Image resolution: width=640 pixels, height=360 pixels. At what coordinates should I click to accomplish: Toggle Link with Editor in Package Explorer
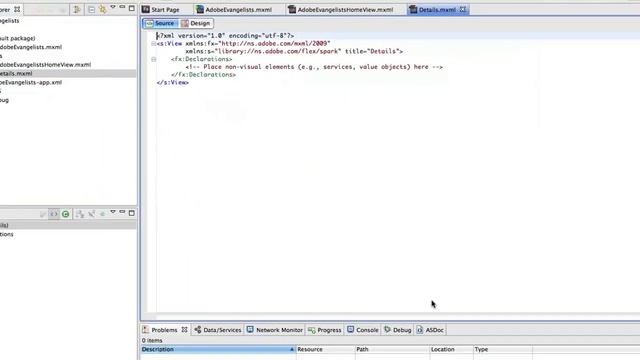(x=102, y=9)
